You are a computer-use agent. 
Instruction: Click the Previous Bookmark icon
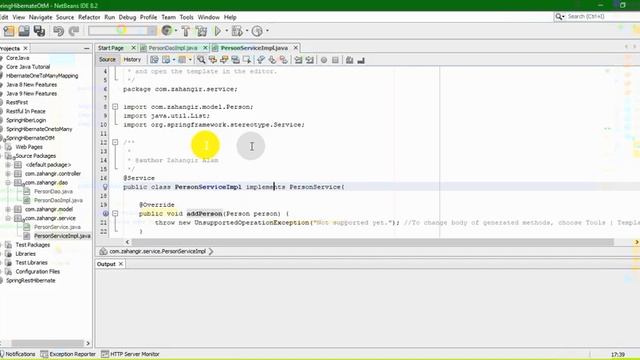coord(261,60)
